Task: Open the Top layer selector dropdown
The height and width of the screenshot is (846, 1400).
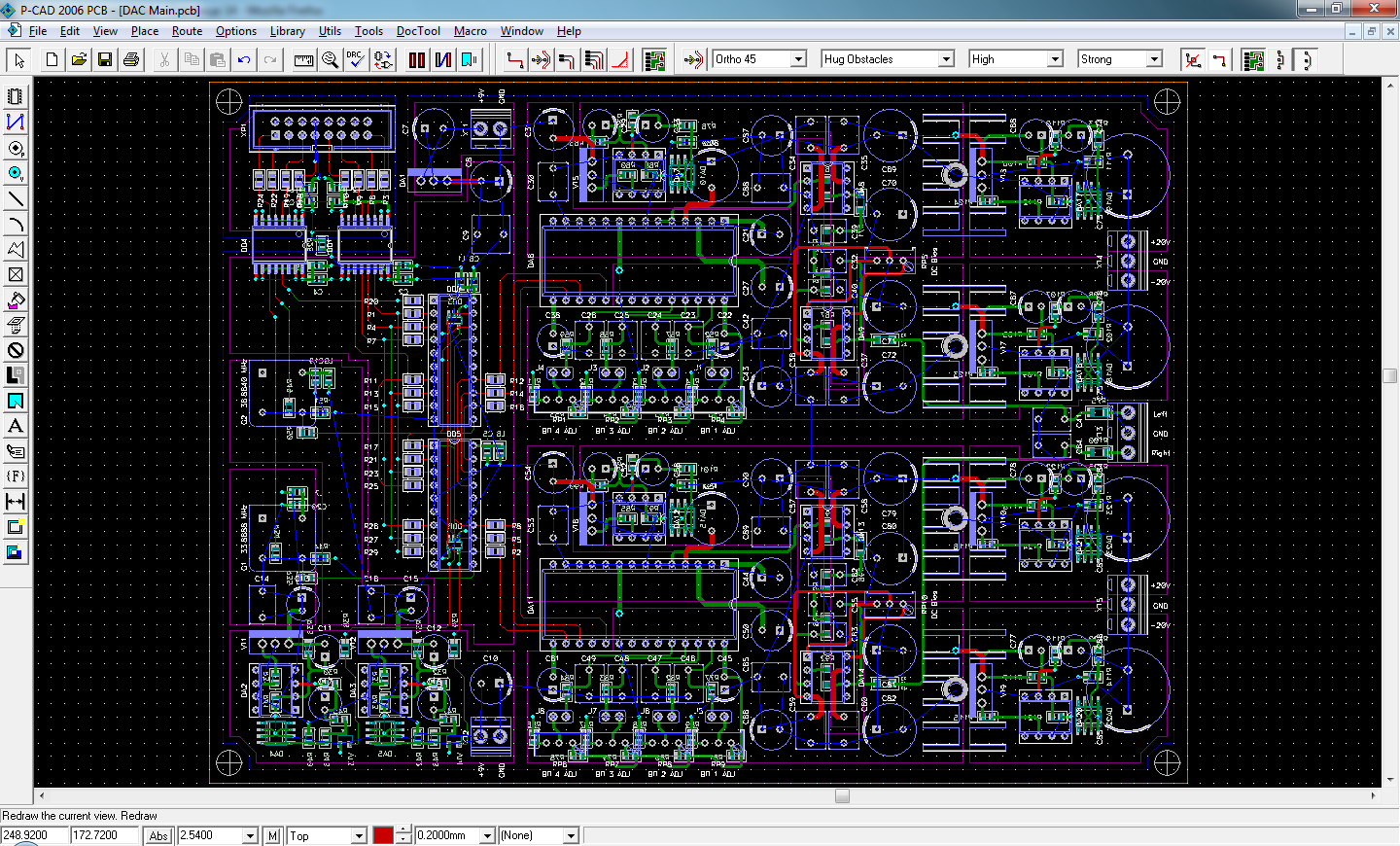Action: [359, 835]
